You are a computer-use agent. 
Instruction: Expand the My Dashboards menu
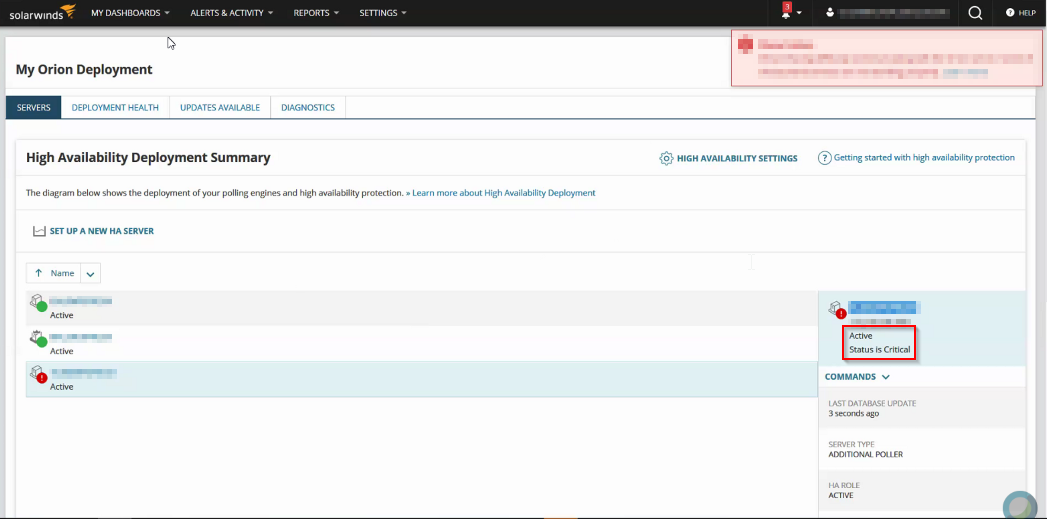point(130,13)
